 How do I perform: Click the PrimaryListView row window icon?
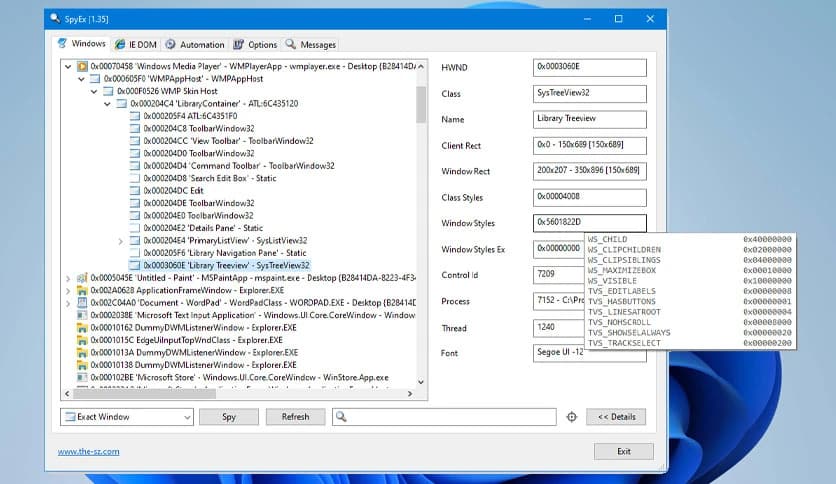click(135, 241)
